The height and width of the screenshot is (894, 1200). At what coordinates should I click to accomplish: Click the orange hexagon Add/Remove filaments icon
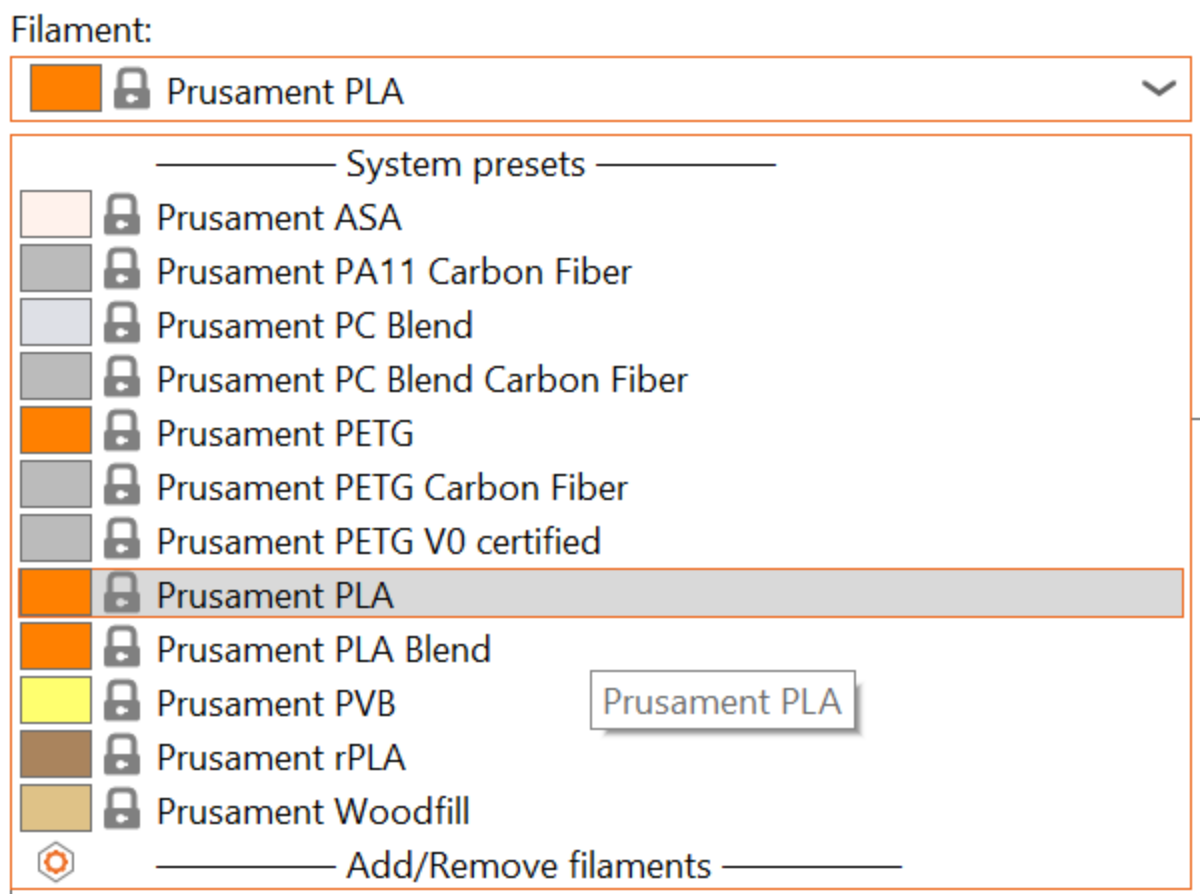pyautogui.click(x=56, y=863)
